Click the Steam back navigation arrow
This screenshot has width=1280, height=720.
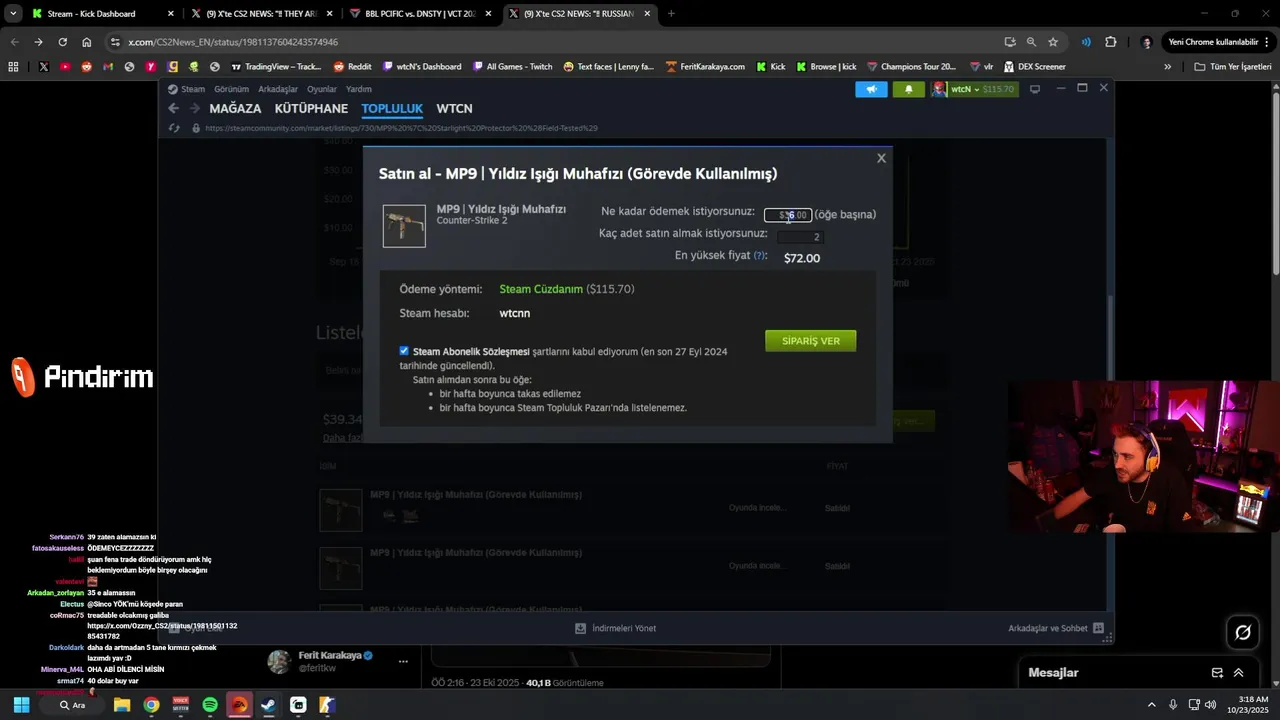(174, 108)
